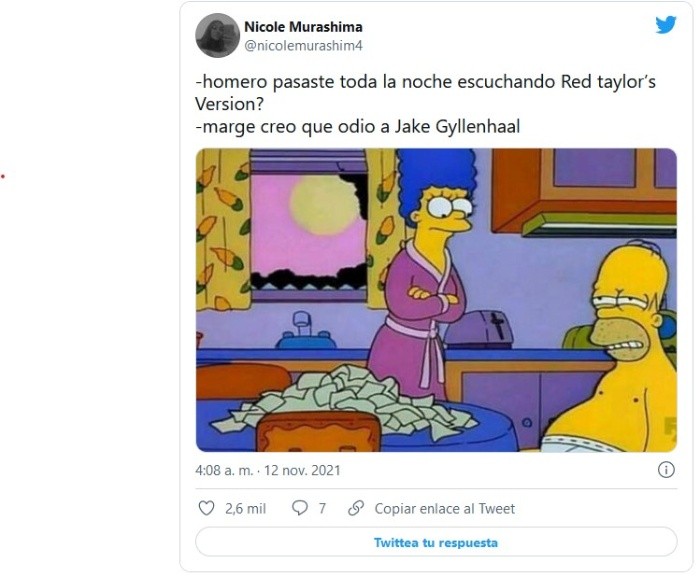
Task: Click the tweet line mentioning Jake Gyllenhaal
Action: [358, 126]
